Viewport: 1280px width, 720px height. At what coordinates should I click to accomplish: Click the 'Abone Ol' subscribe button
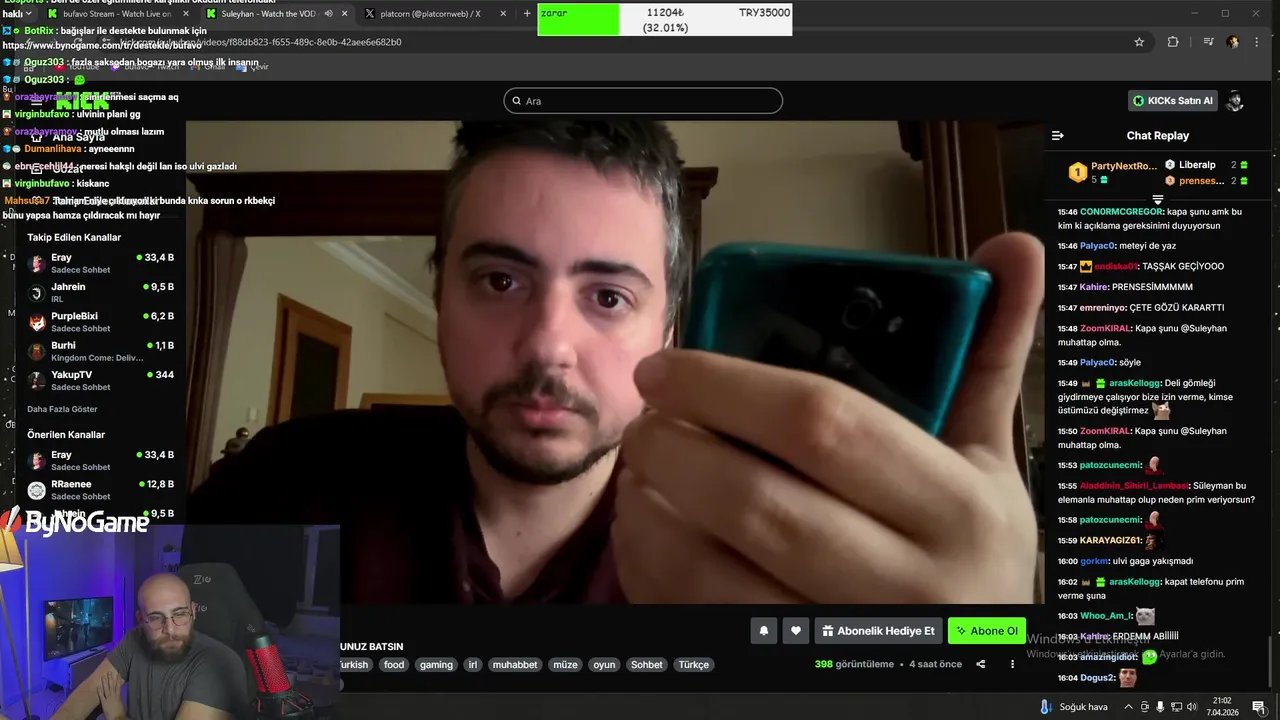tap(987, 631)
